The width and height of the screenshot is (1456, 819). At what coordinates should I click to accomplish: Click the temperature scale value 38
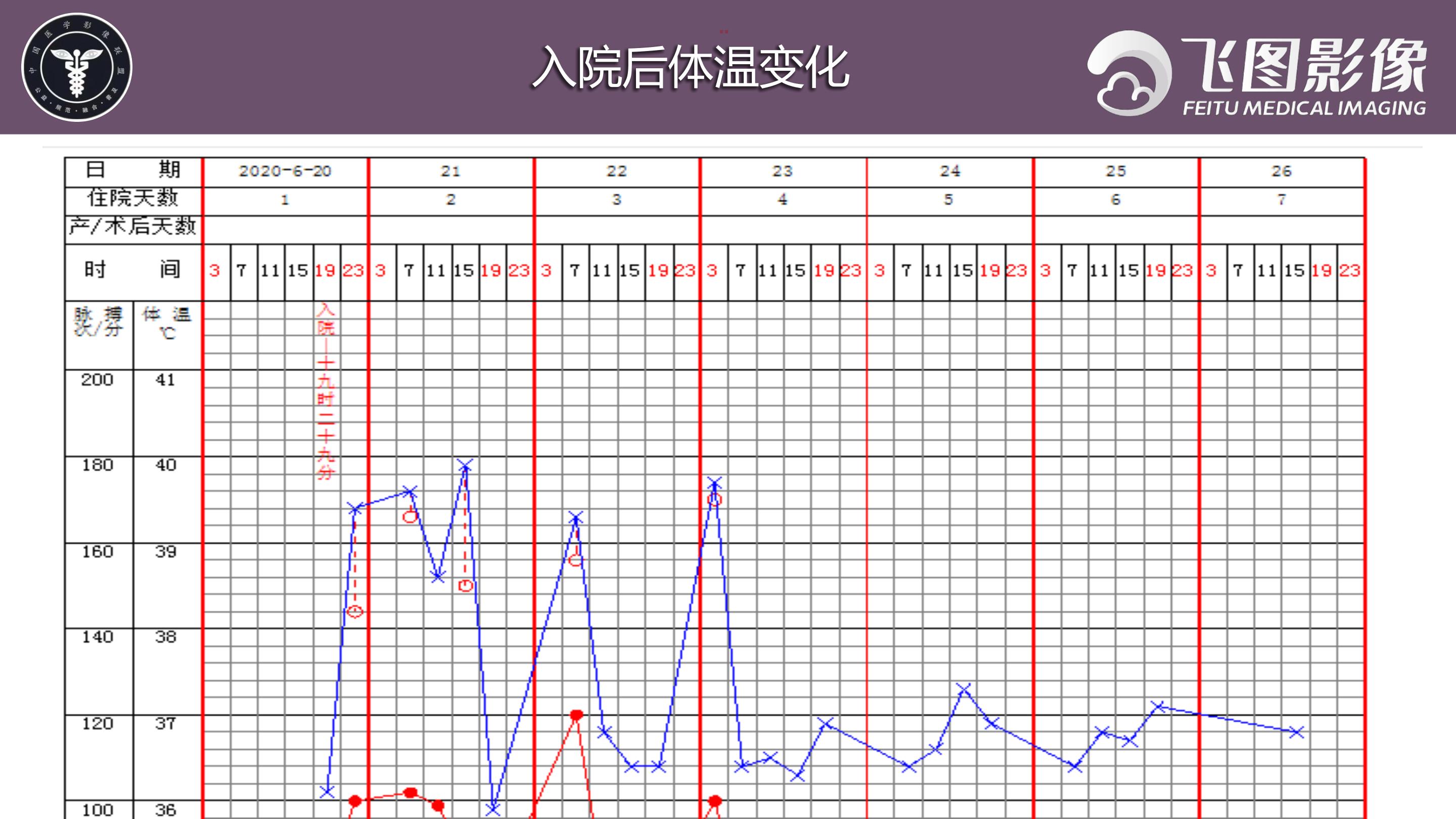tap(166, 637)
